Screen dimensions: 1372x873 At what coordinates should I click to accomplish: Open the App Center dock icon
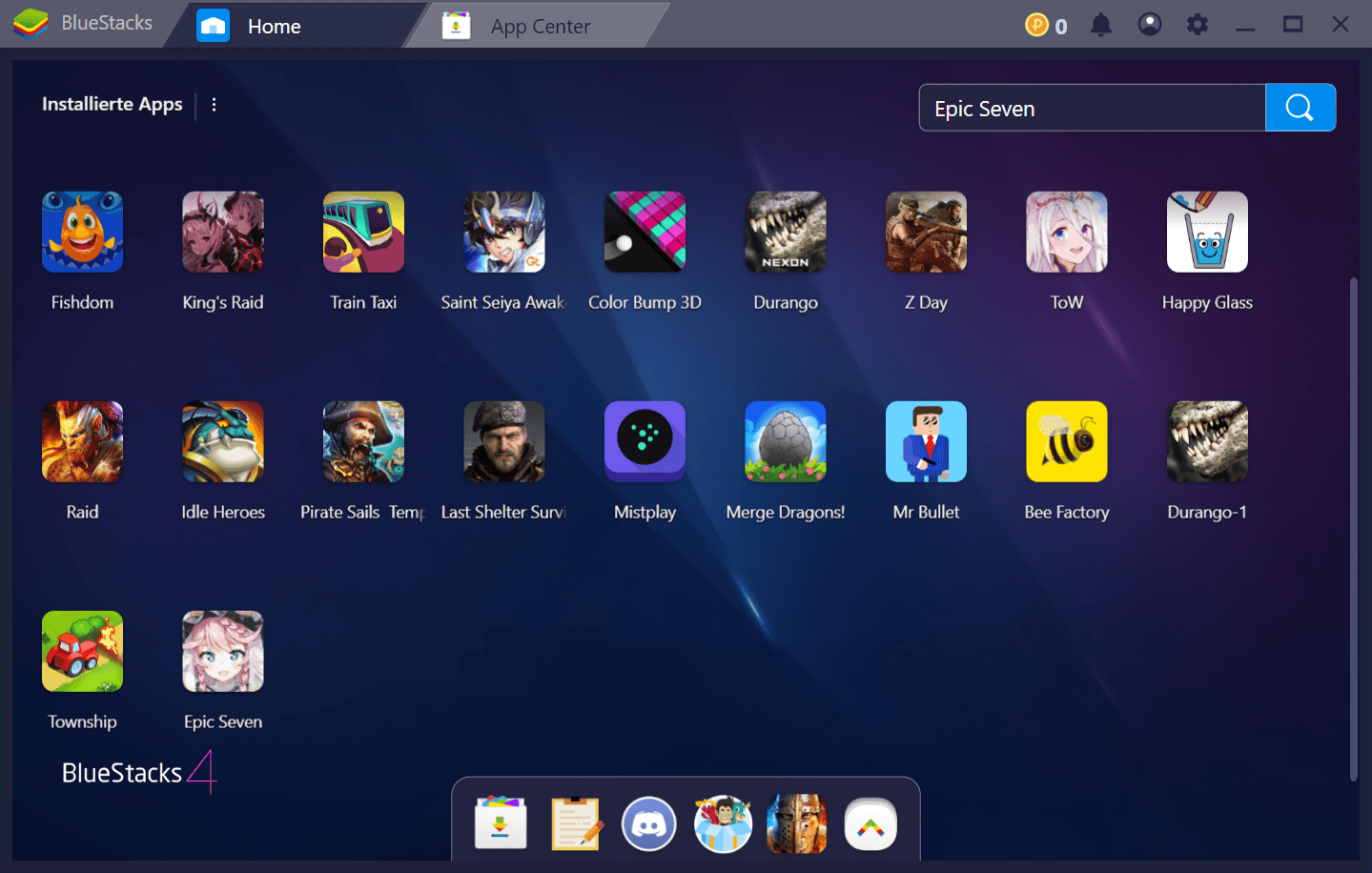[x=501, y=823]
